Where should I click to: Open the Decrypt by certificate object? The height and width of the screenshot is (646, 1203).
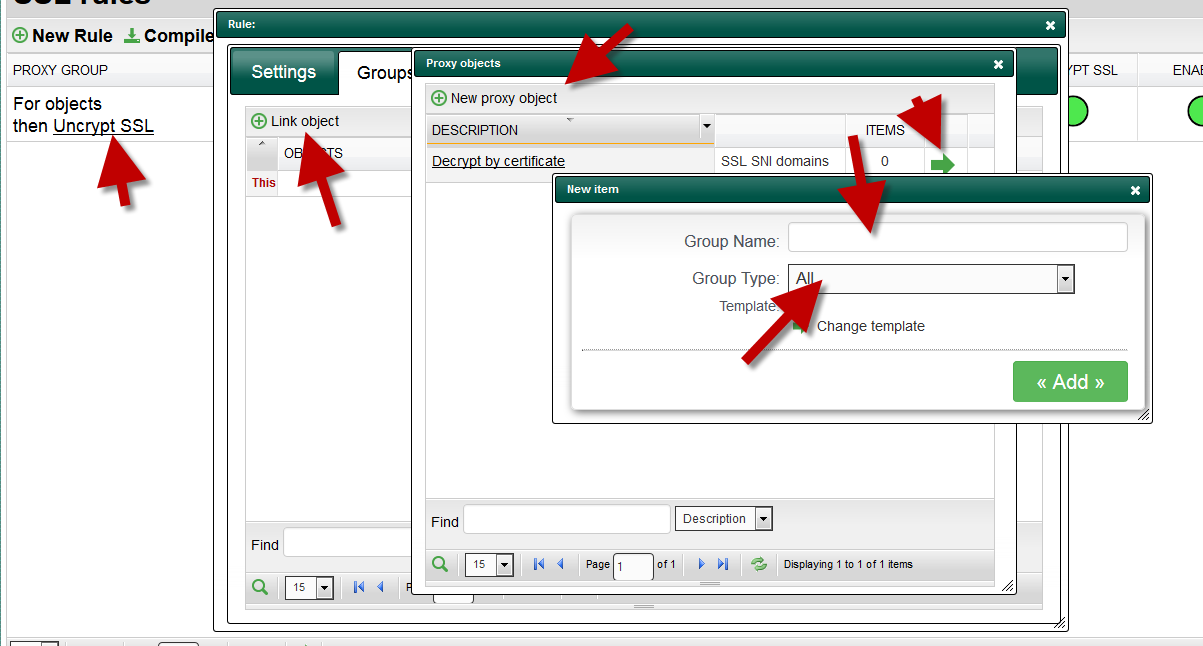498,161
